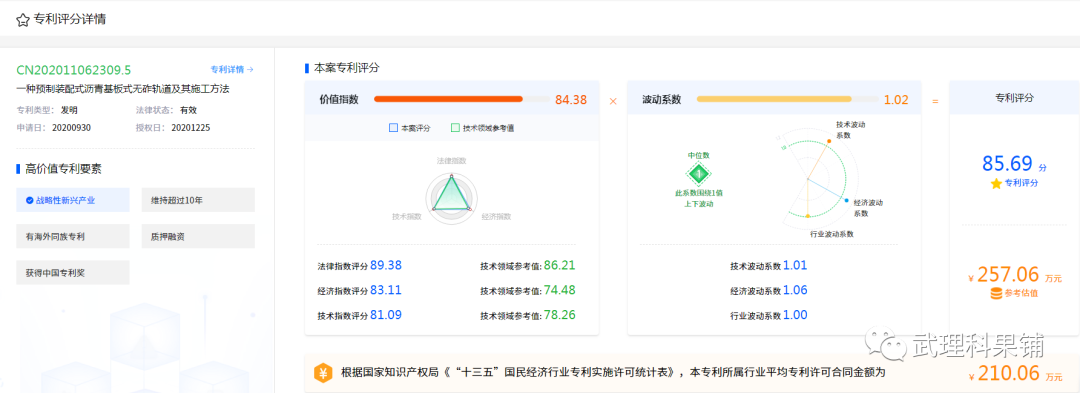Click the 84.38 价值指数 value
The width and height of the screenshot is (1080, 393).
tap(571, 100)
